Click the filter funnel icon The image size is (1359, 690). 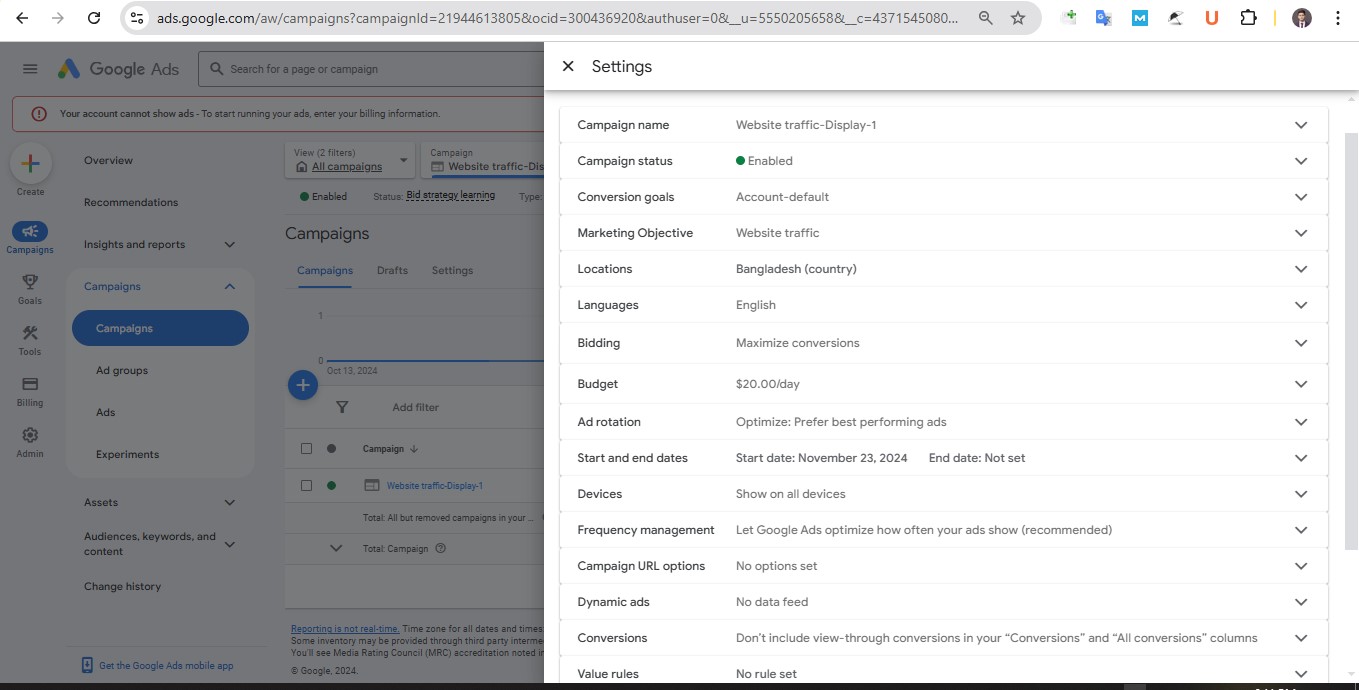[342, 407]
